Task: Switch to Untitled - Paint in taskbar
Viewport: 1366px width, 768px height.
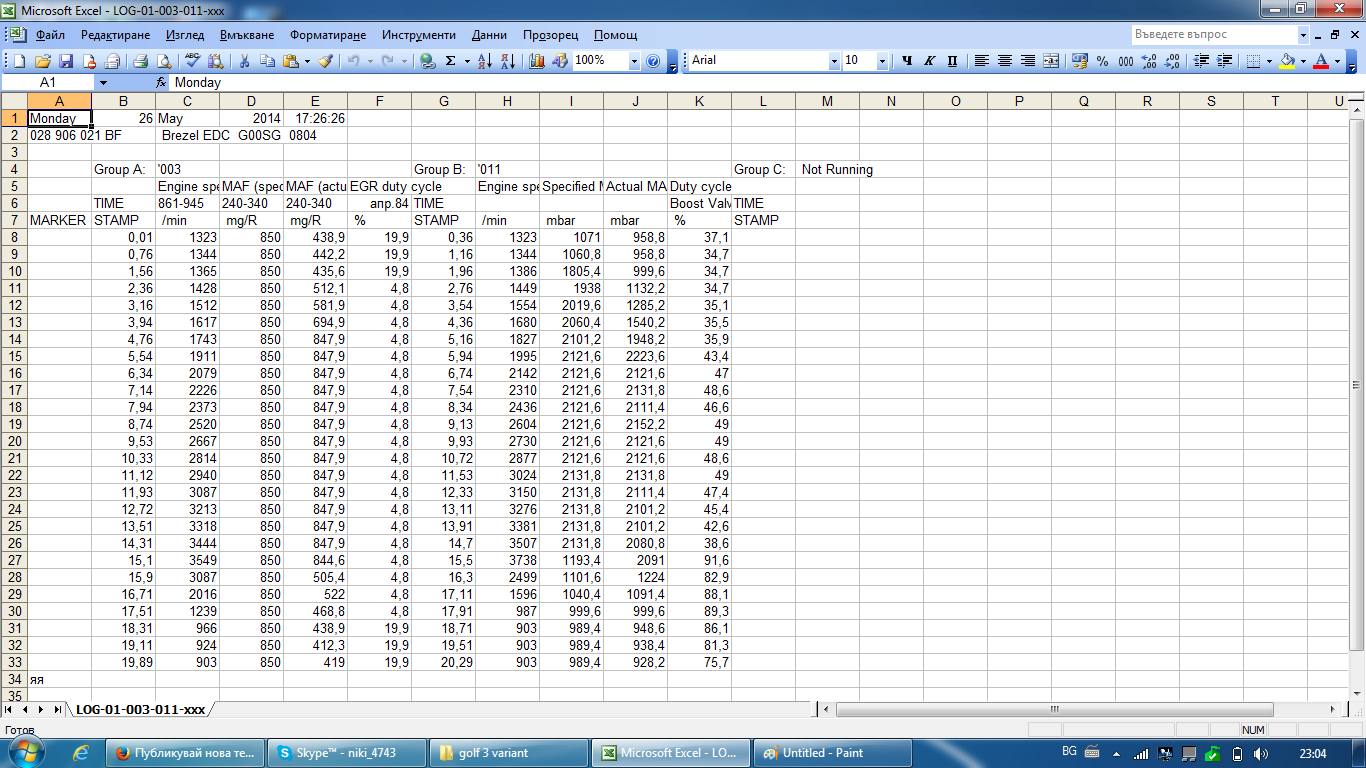Action: [832, 753]
